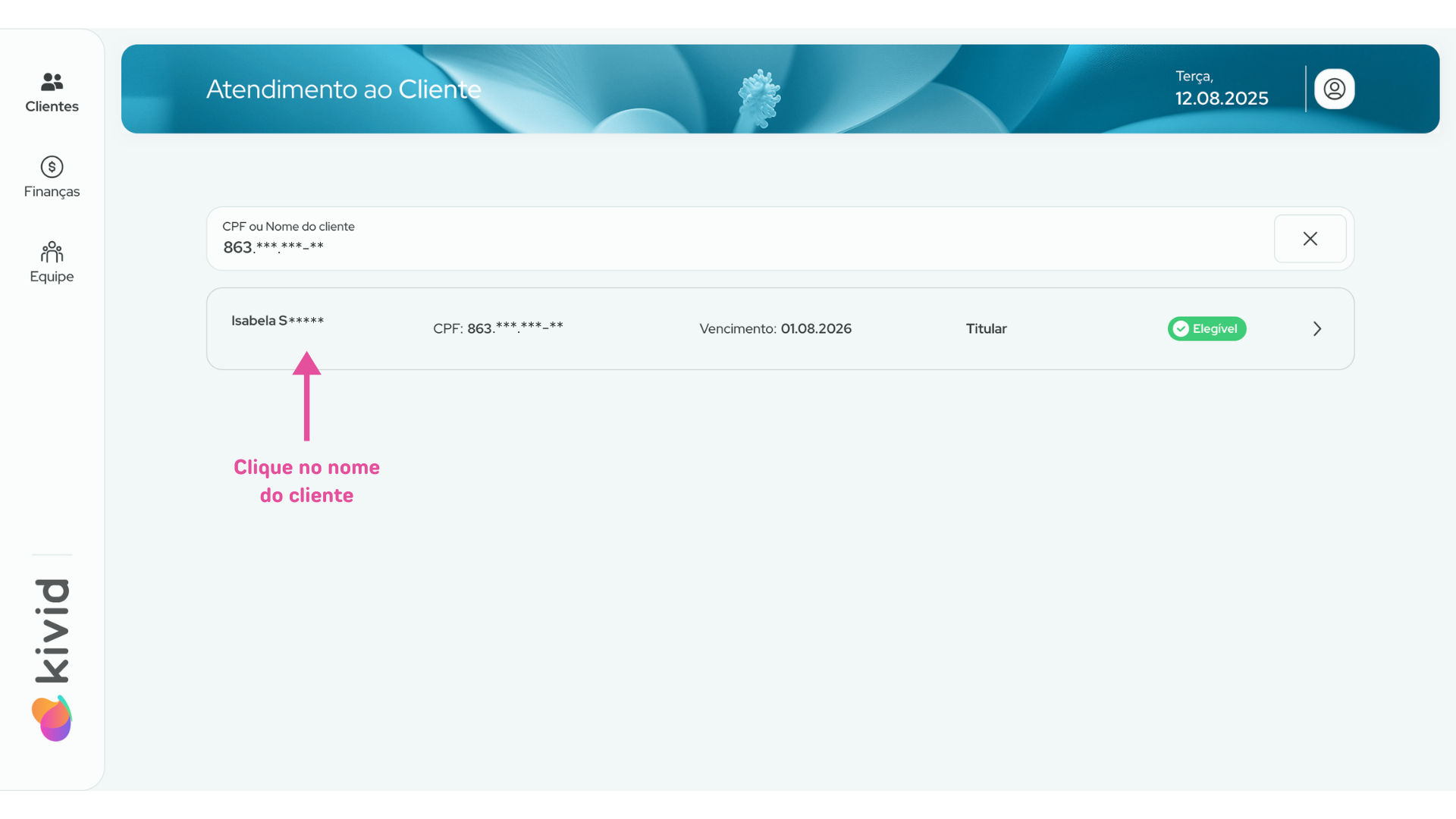
Task: Click the Vencimento date 01.08.2026
Action: (816, 329)
